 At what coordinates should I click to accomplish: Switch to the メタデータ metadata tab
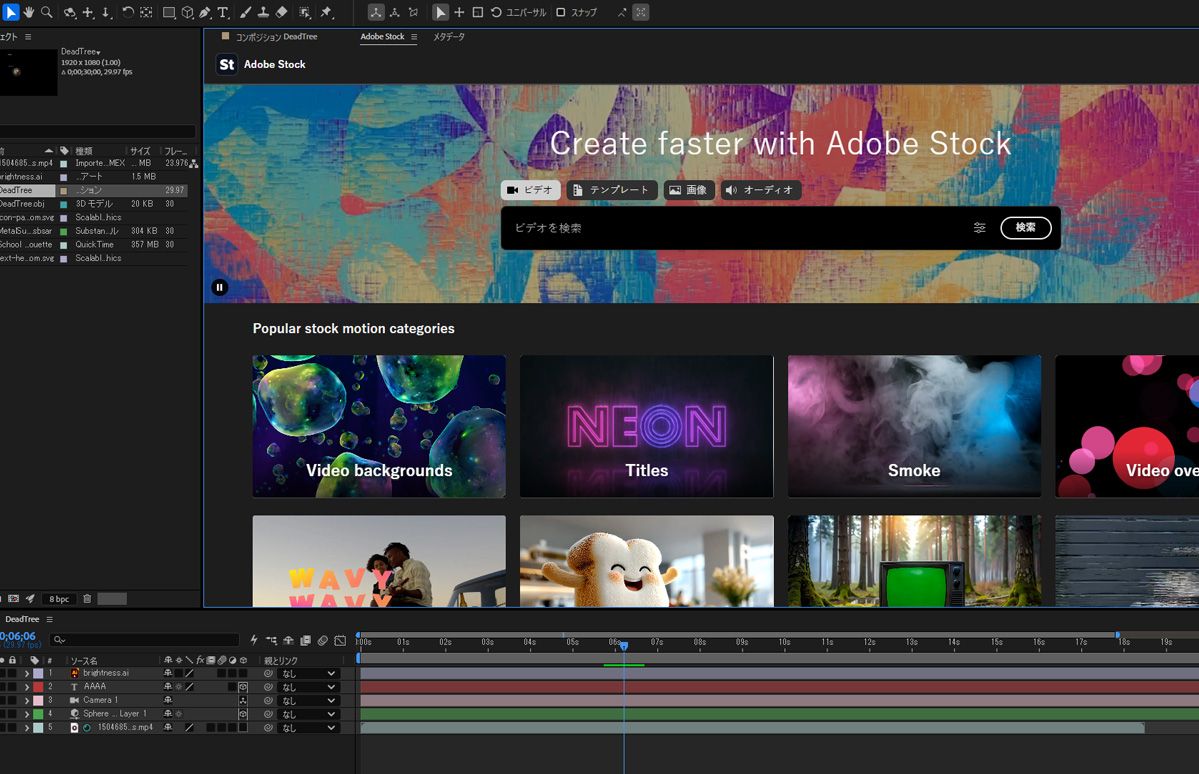pyautogui.click(x=449, y=37)
